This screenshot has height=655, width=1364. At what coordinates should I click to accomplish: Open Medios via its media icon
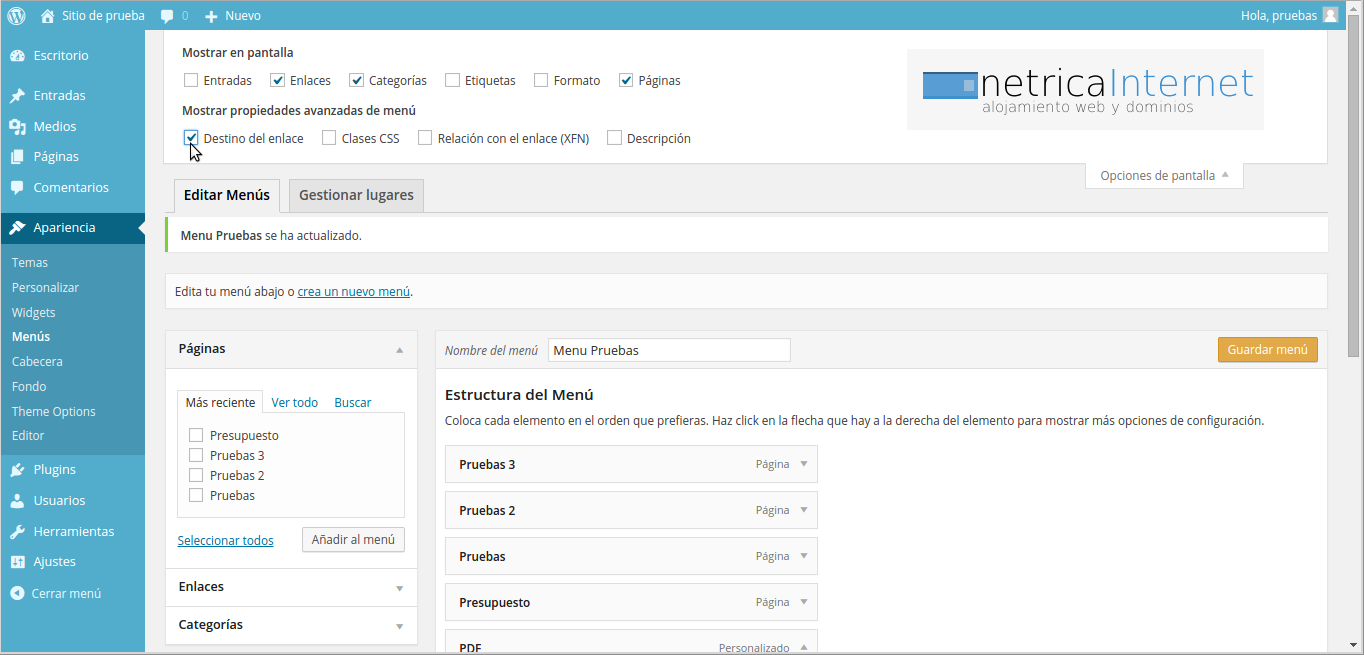click(x=17, y=127)
